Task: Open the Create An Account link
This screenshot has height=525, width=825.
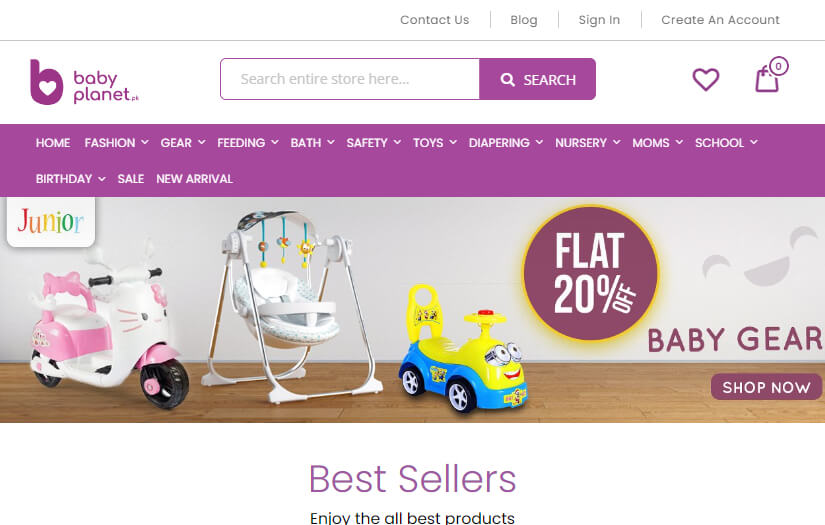Action: click(x=720, y=20)
